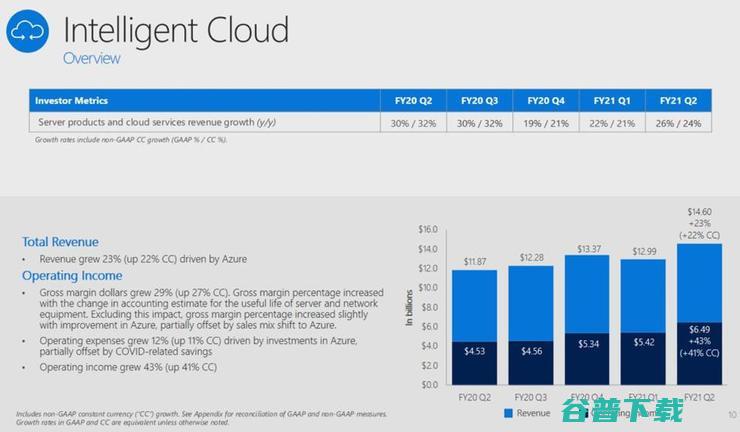Click the 'Total Revenue' heading
Viewport: 740px width, 432px height.
coord(60,242)
